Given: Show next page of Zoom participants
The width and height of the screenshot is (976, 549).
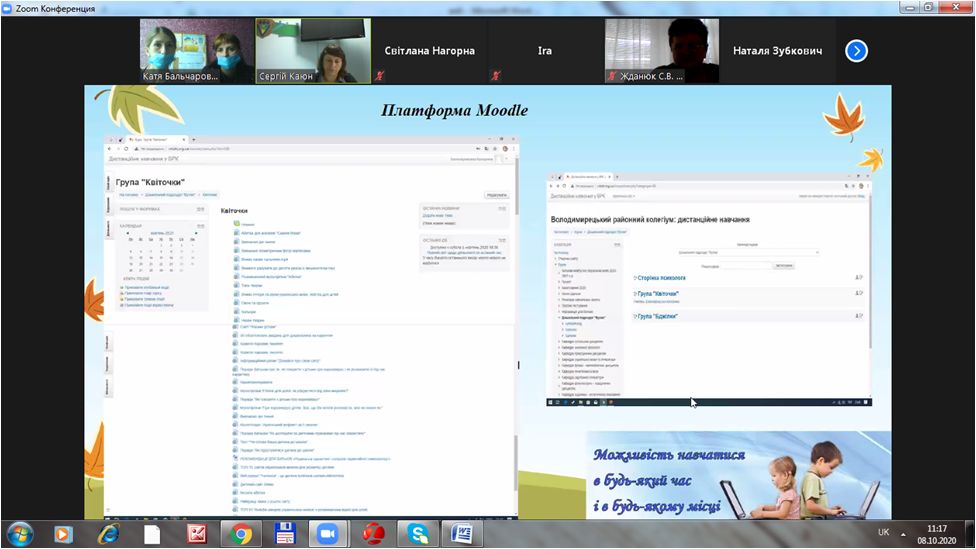Looking at the screenshot, I should click(856, 50).
